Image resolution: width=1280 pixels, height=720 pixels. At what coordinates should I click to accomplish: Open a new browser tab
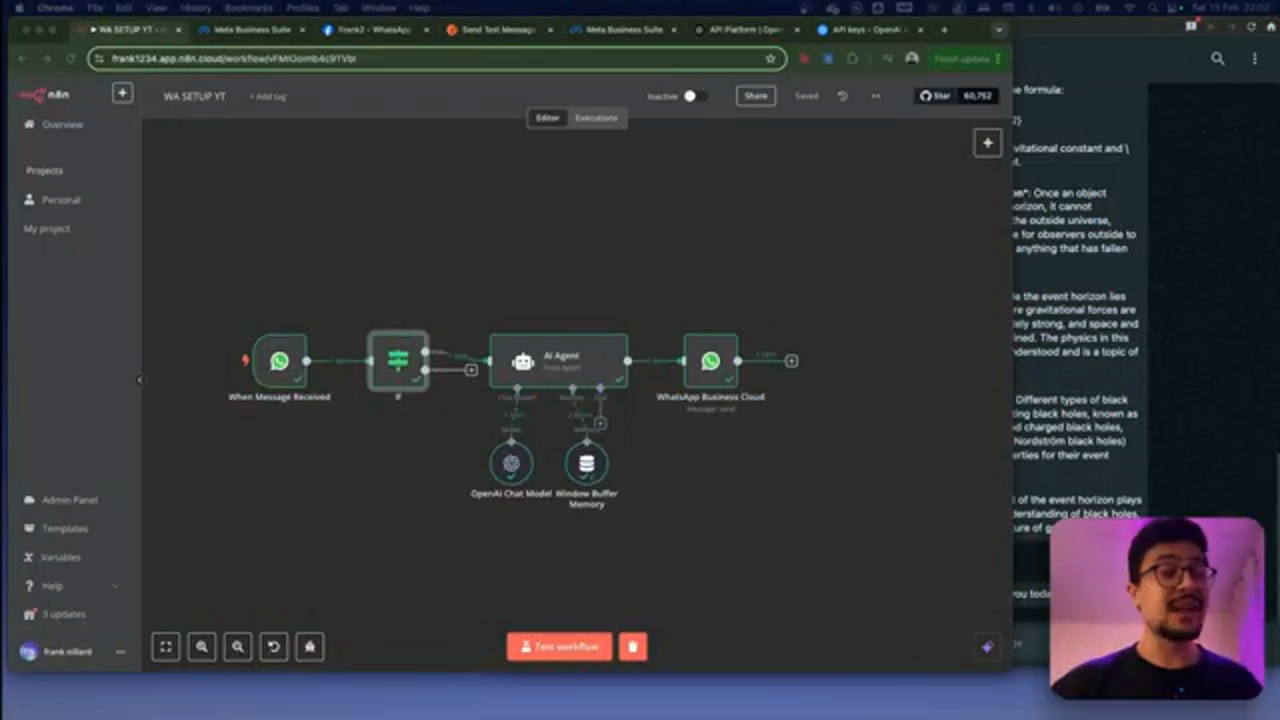pyautogui.click(x=943, y=30)
